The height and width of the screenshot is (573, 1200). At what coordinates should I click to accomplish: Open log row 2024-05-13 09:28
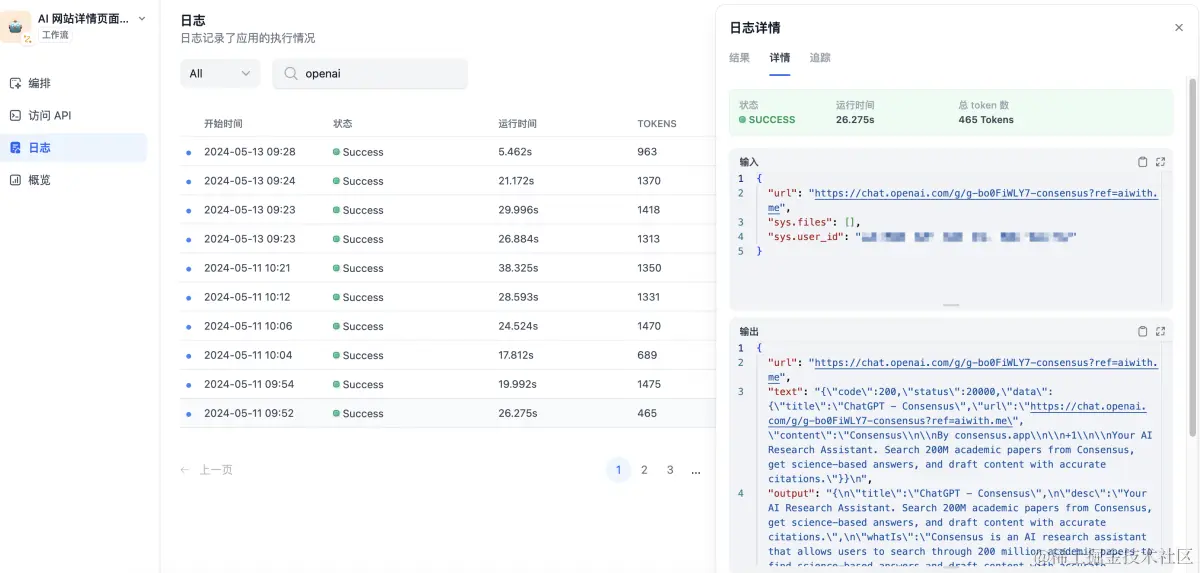tap(447, 152)
